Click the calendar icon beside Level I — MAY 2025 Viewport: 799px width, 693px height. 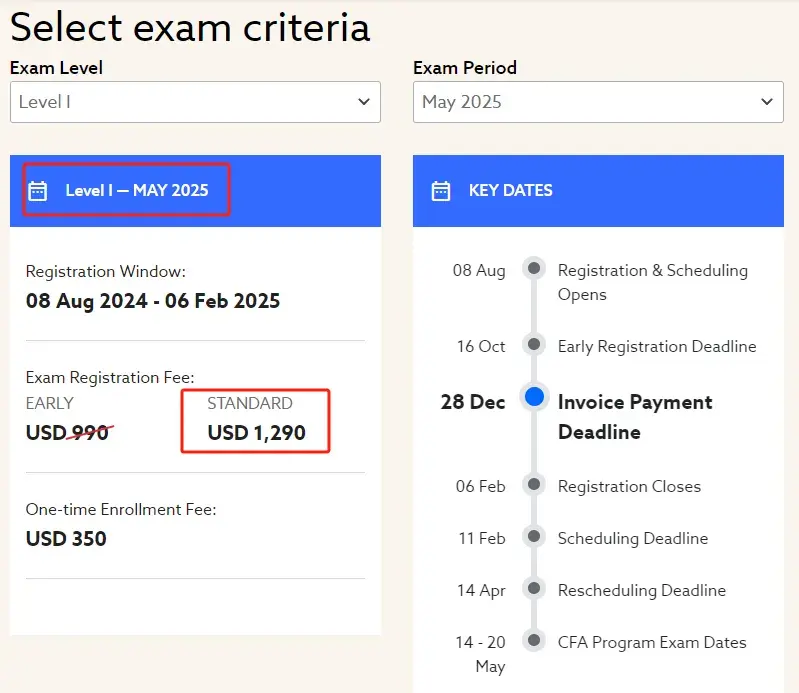[38, 190]
